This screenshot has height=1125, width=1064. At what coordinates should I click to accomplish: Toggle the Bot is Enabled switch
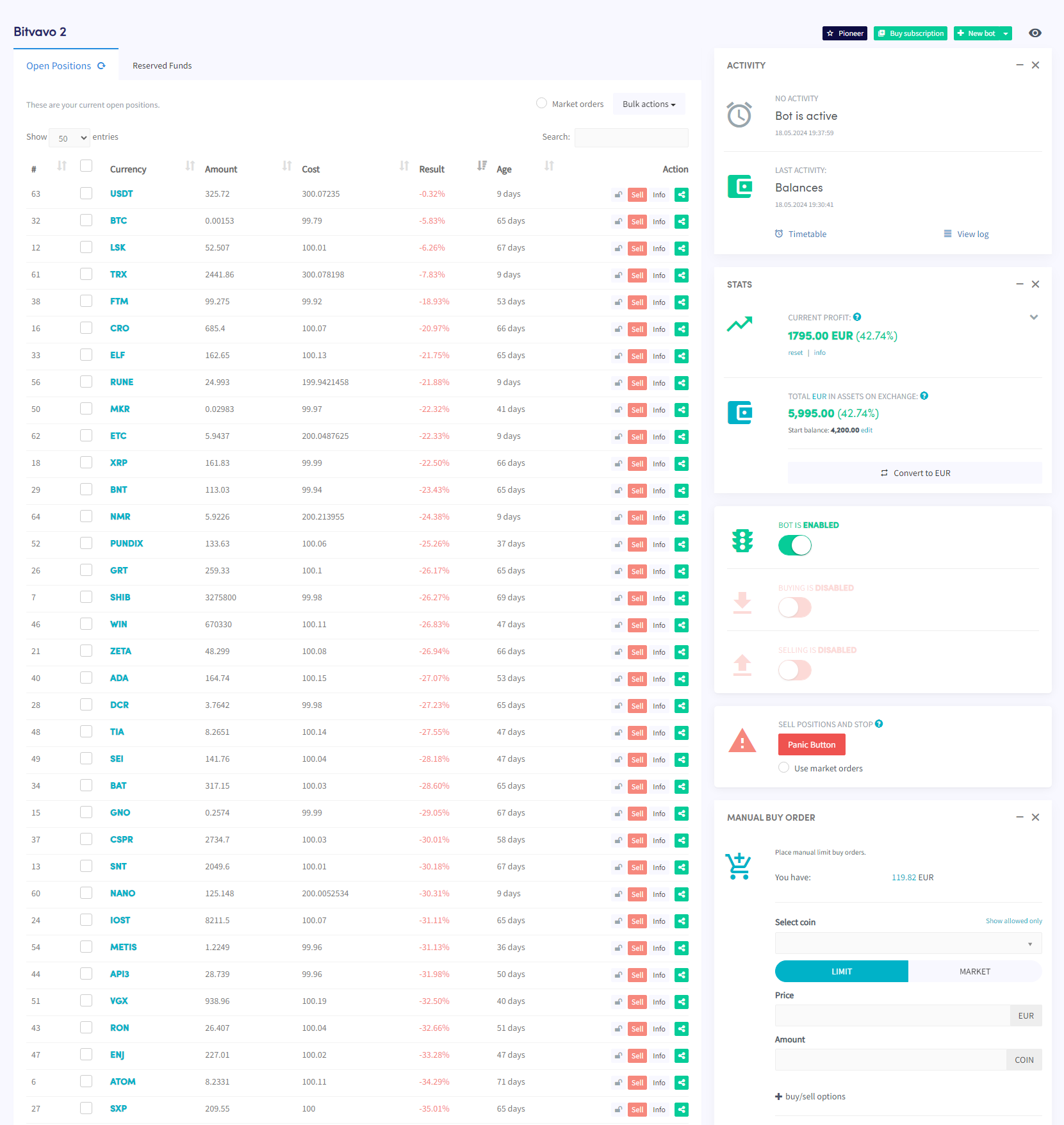coord(795,545)
